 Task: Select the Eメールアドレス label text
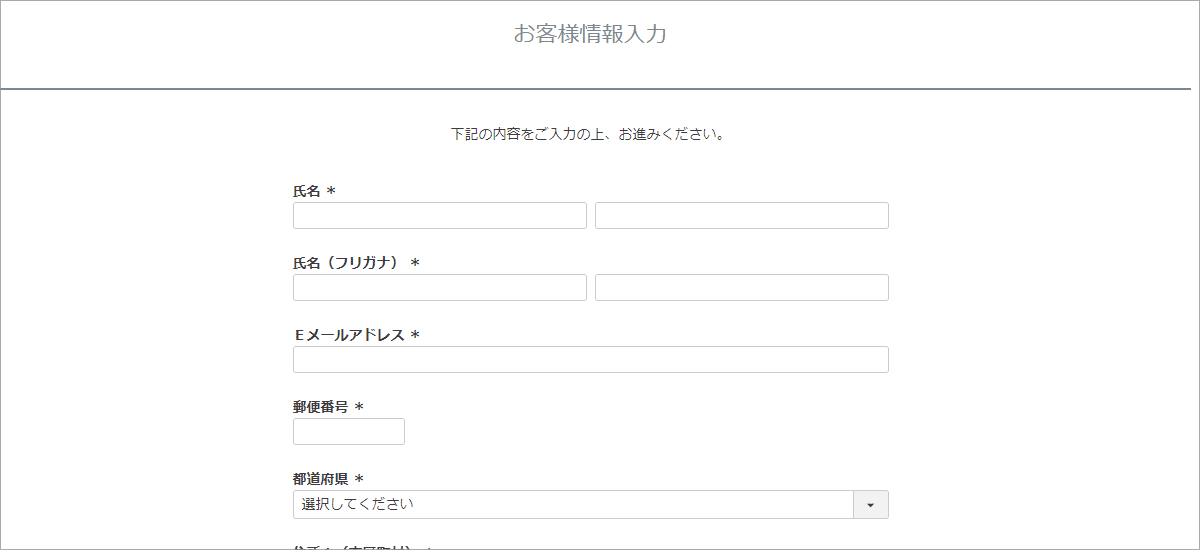[x=349, y=335]
